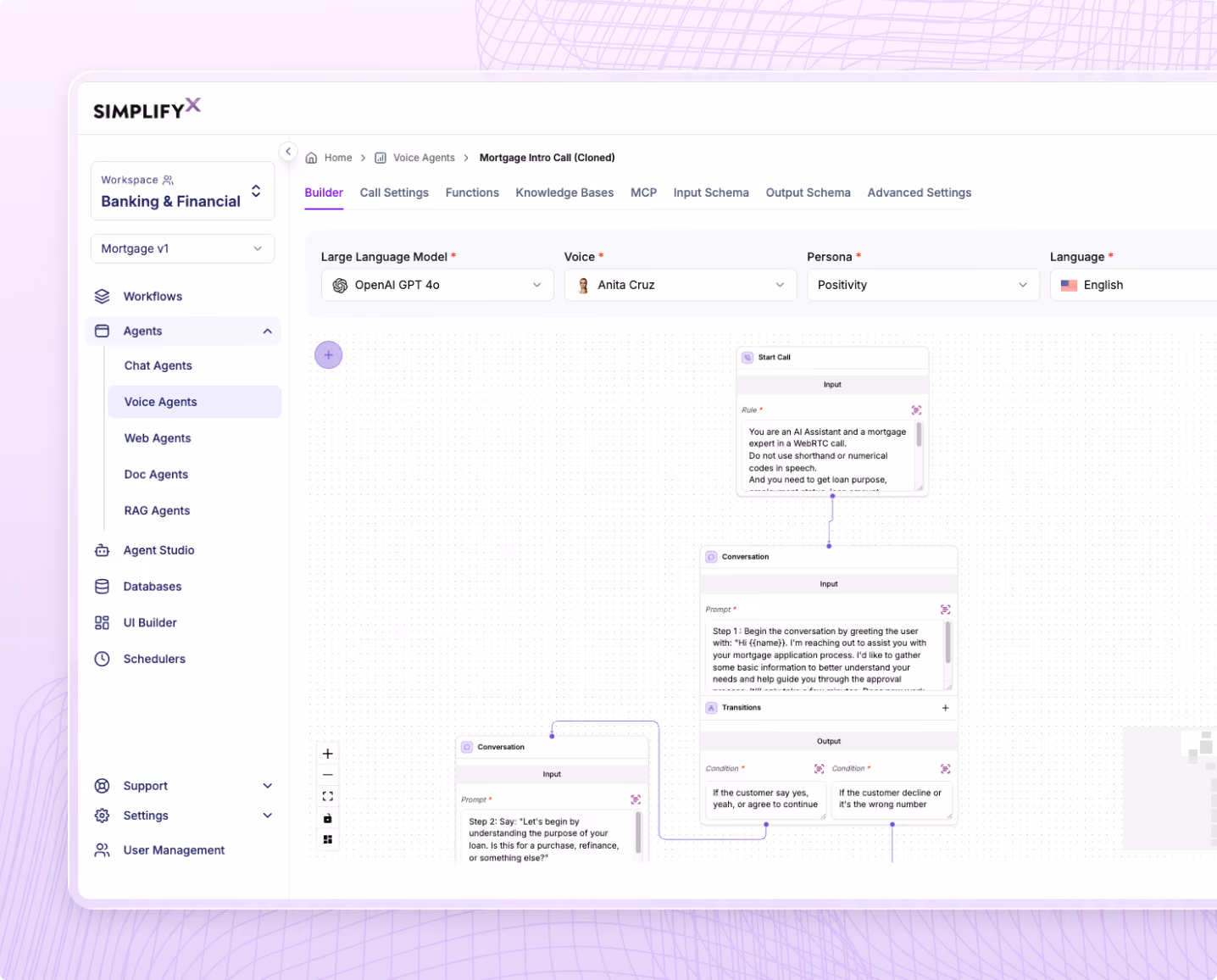Click the Start Call Rule text scrollbar
Viewport: 1217px width, 980px height.
click(x=919, y=436)
